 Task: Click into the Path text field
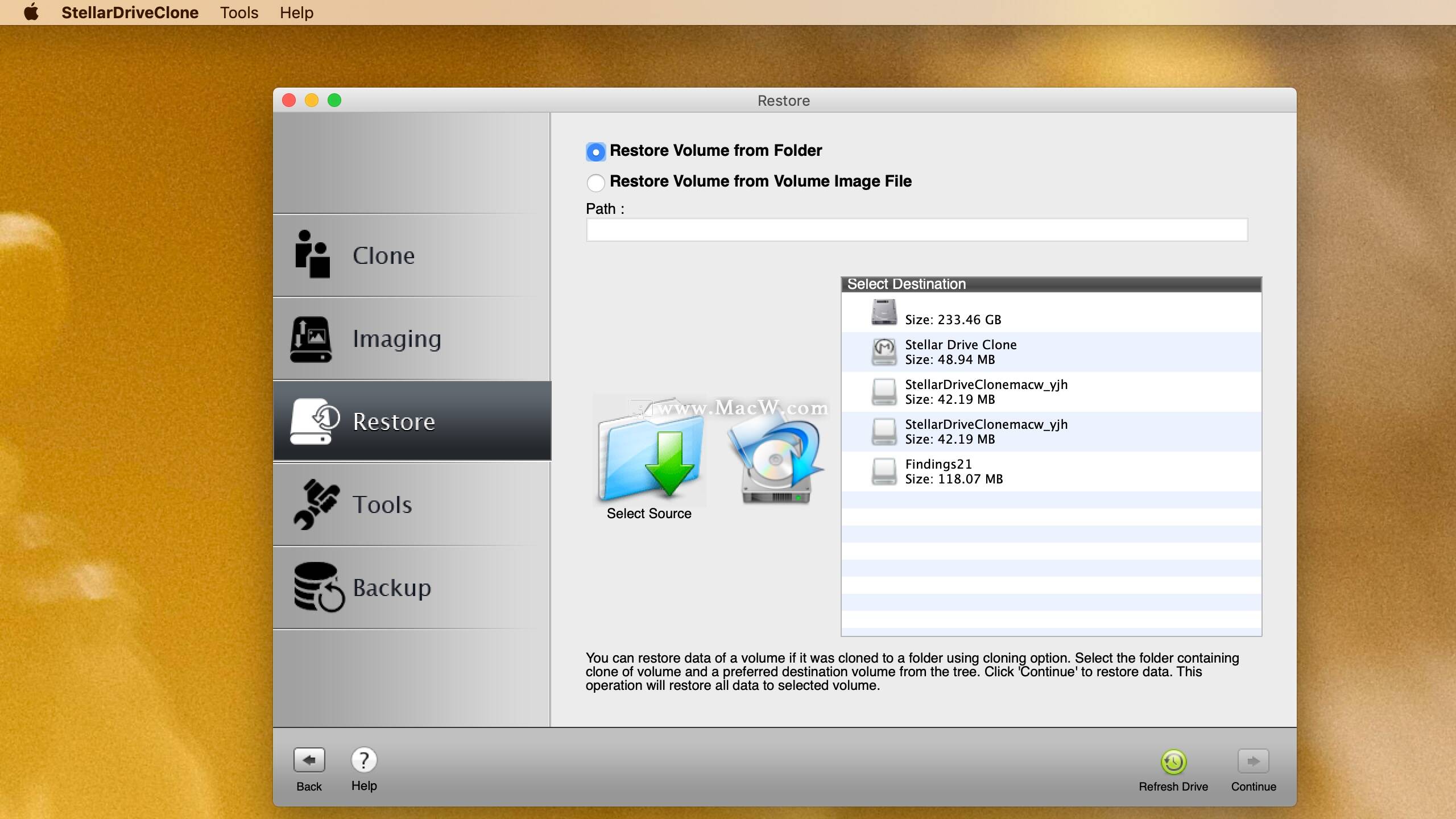[917, 230]
